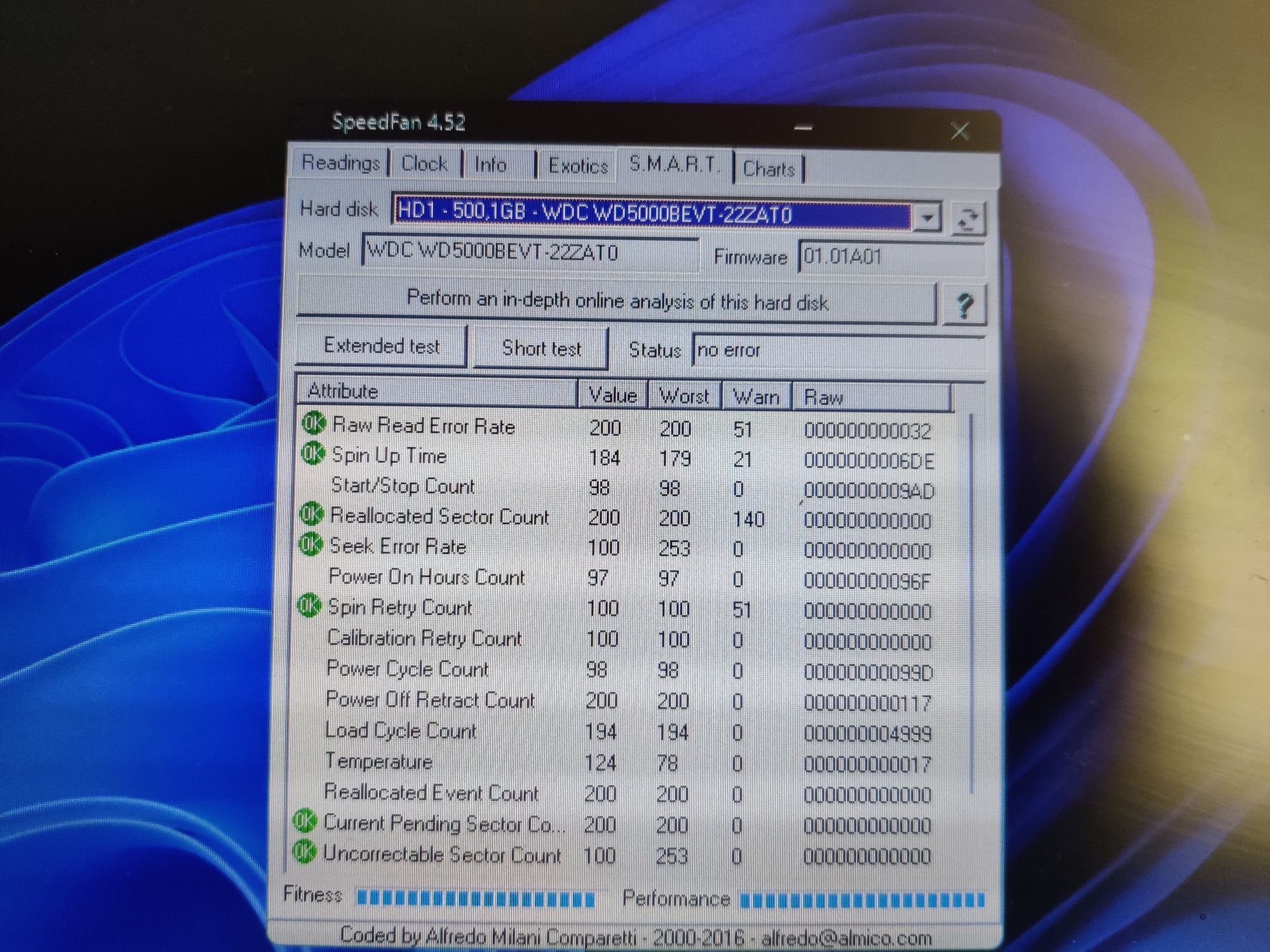Switch to the Clock tab
This screenshot has height=952, width=1270.
point(424,164)
